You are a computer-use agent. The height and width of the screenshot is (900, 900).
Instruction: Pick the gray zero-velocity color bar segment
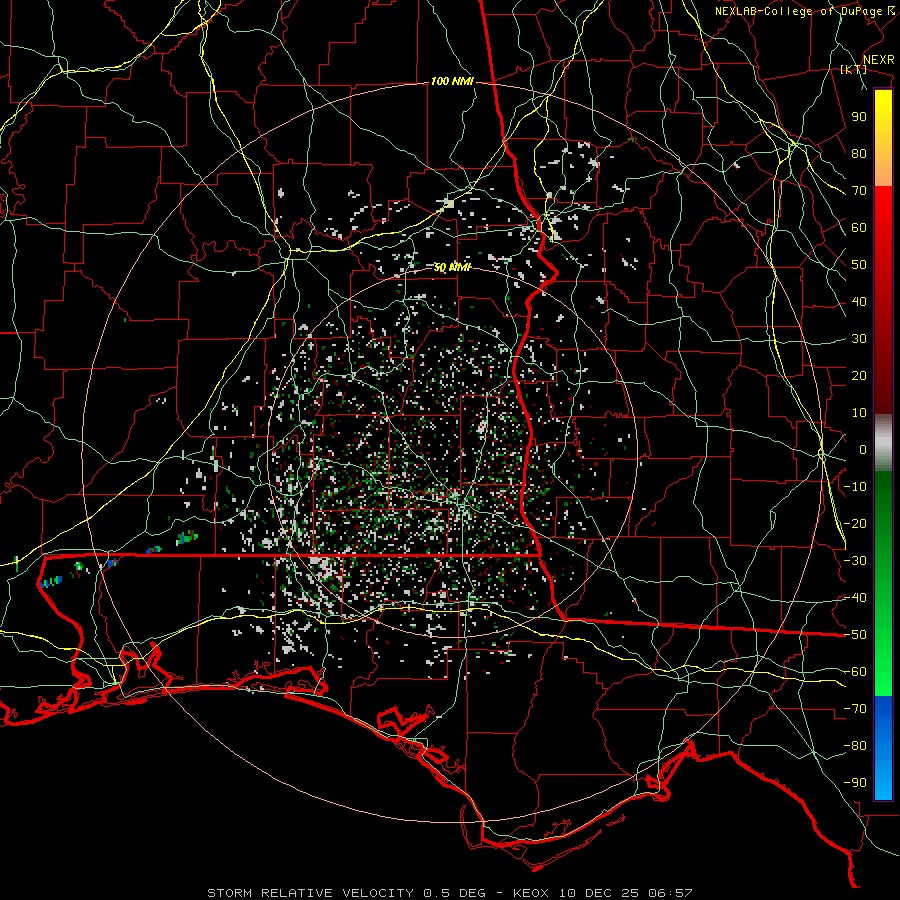coord(883,443)
